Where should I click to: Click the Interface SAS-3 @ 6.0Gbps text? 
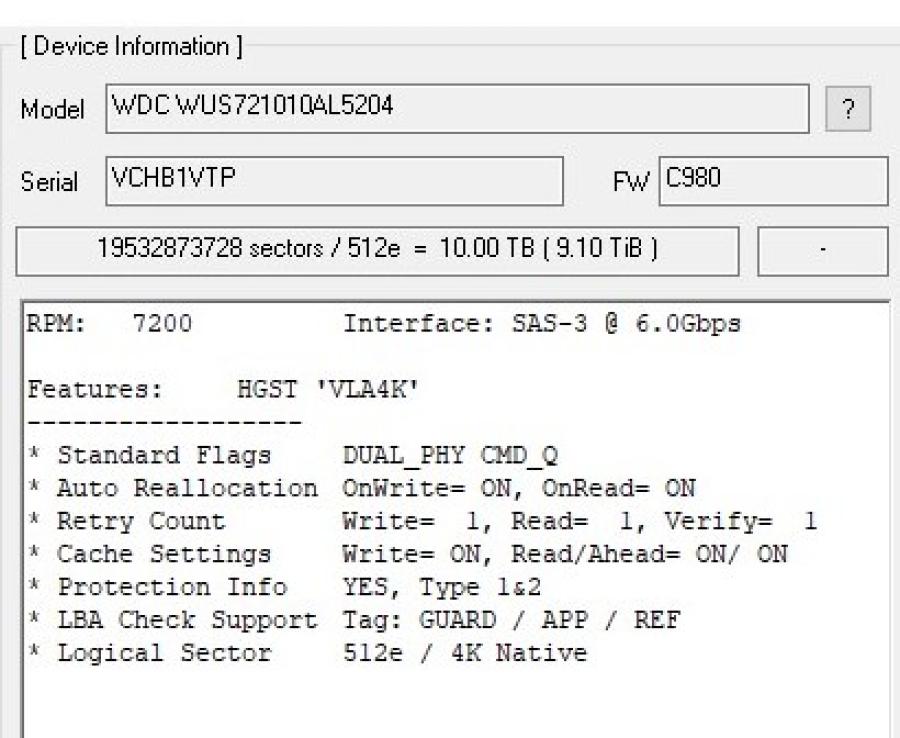click(541, 324)
